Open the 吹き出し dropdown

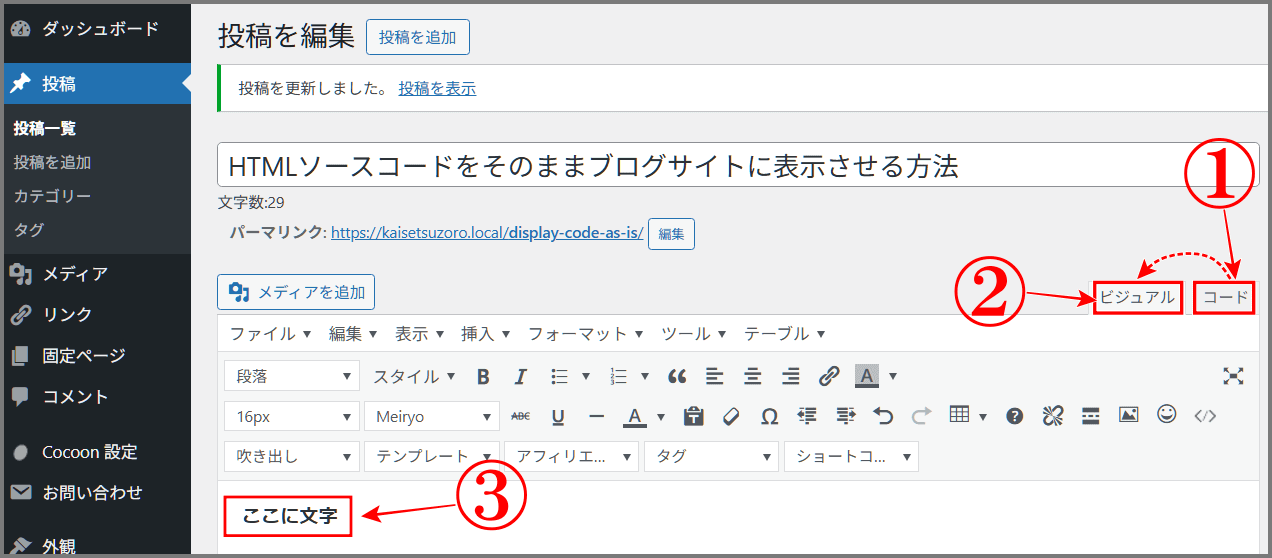pos(292,456)
